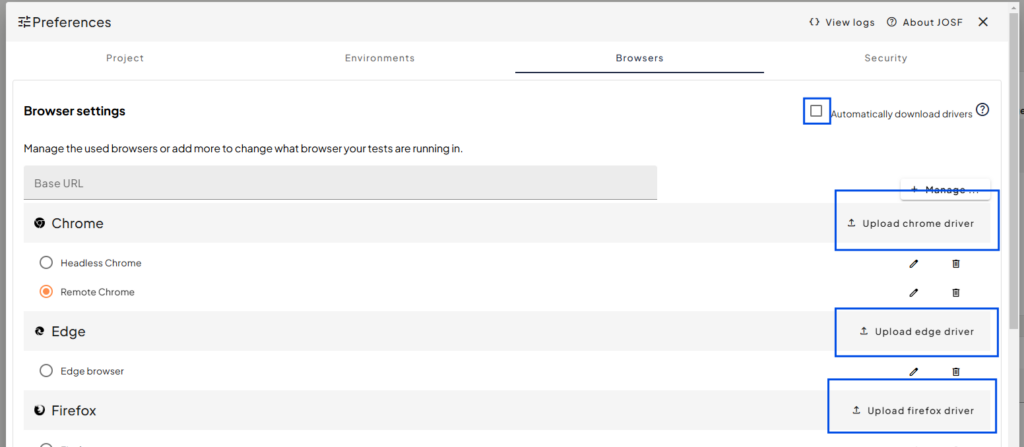Switch to the Project tab
This screenshot has width=1024, height=447.
pyautogui.click(x=125, y=58)
